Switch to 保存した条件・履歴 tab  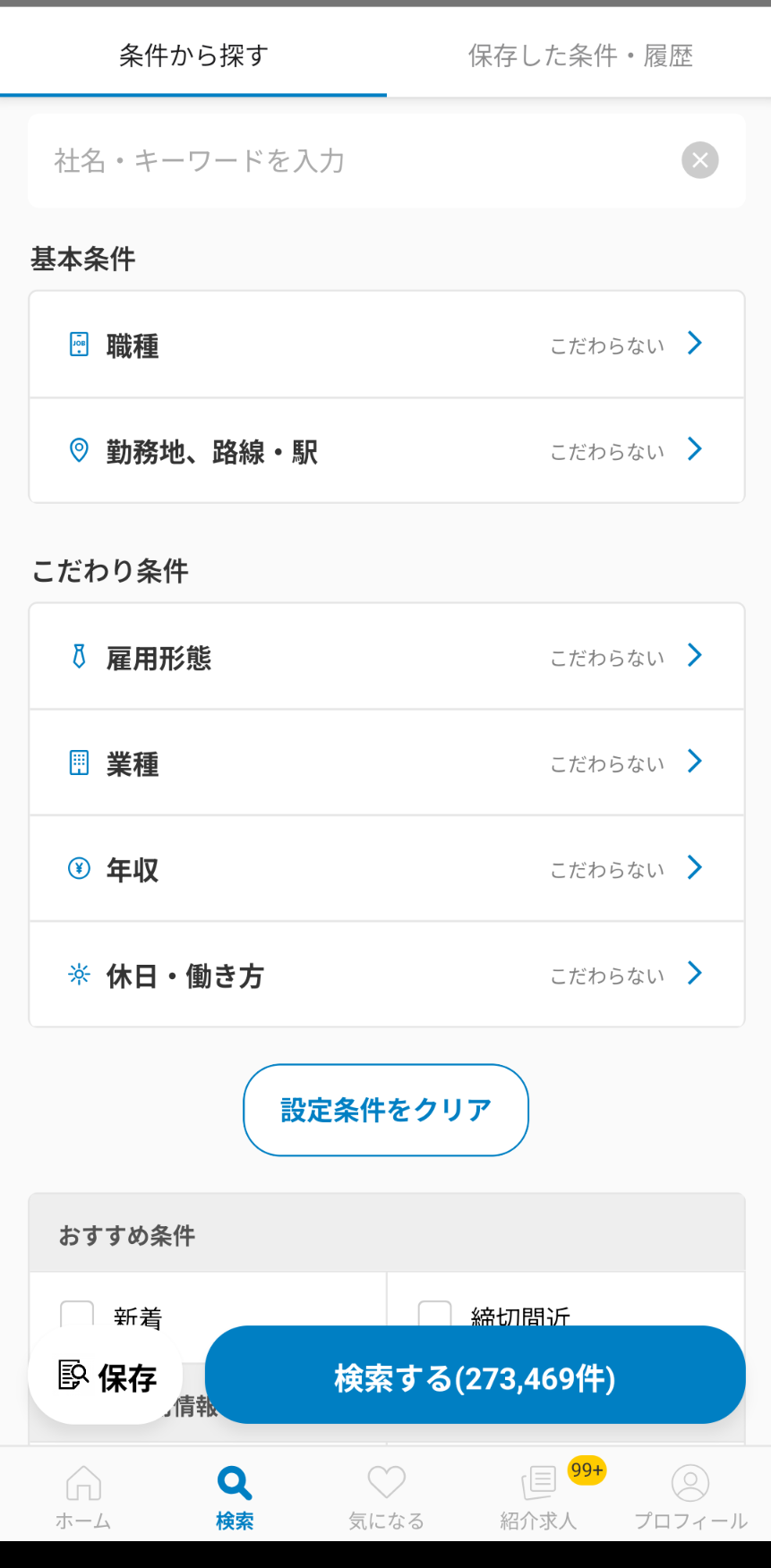[579, 55]
